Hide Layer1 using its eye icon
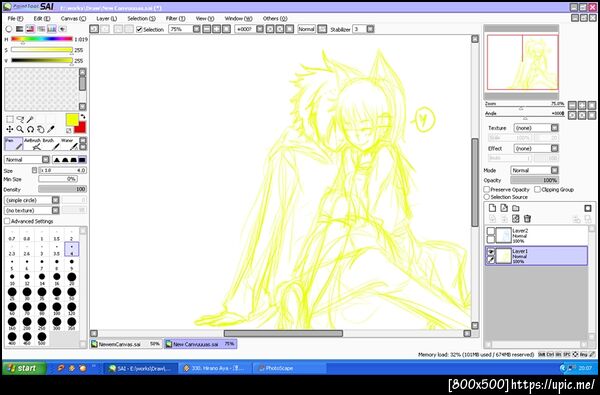The width and height of the screenshot is (600, 395). [x=491, y=251]
